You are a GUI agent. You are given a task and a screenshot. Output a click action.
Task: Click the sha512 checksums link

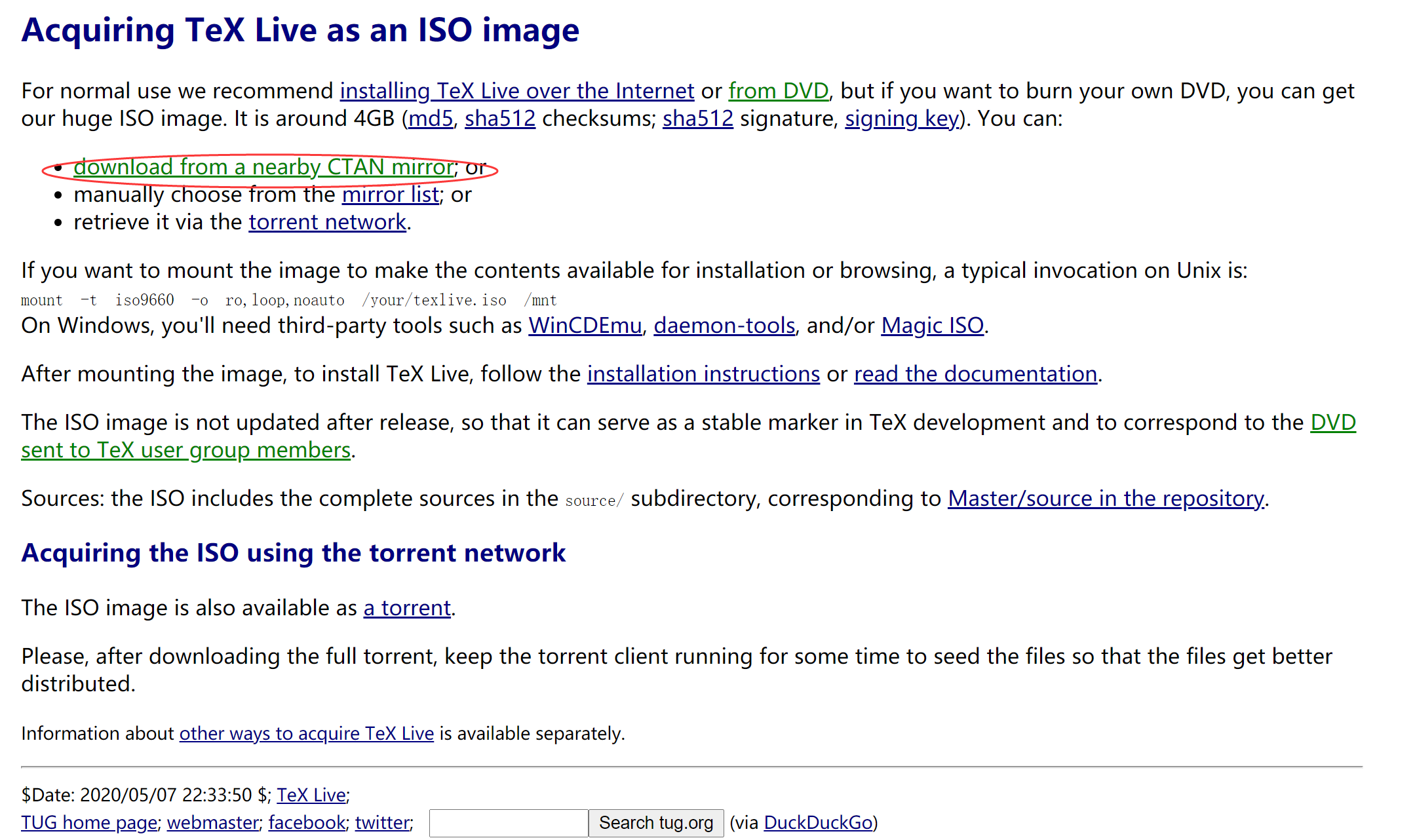tap(499, 119)
